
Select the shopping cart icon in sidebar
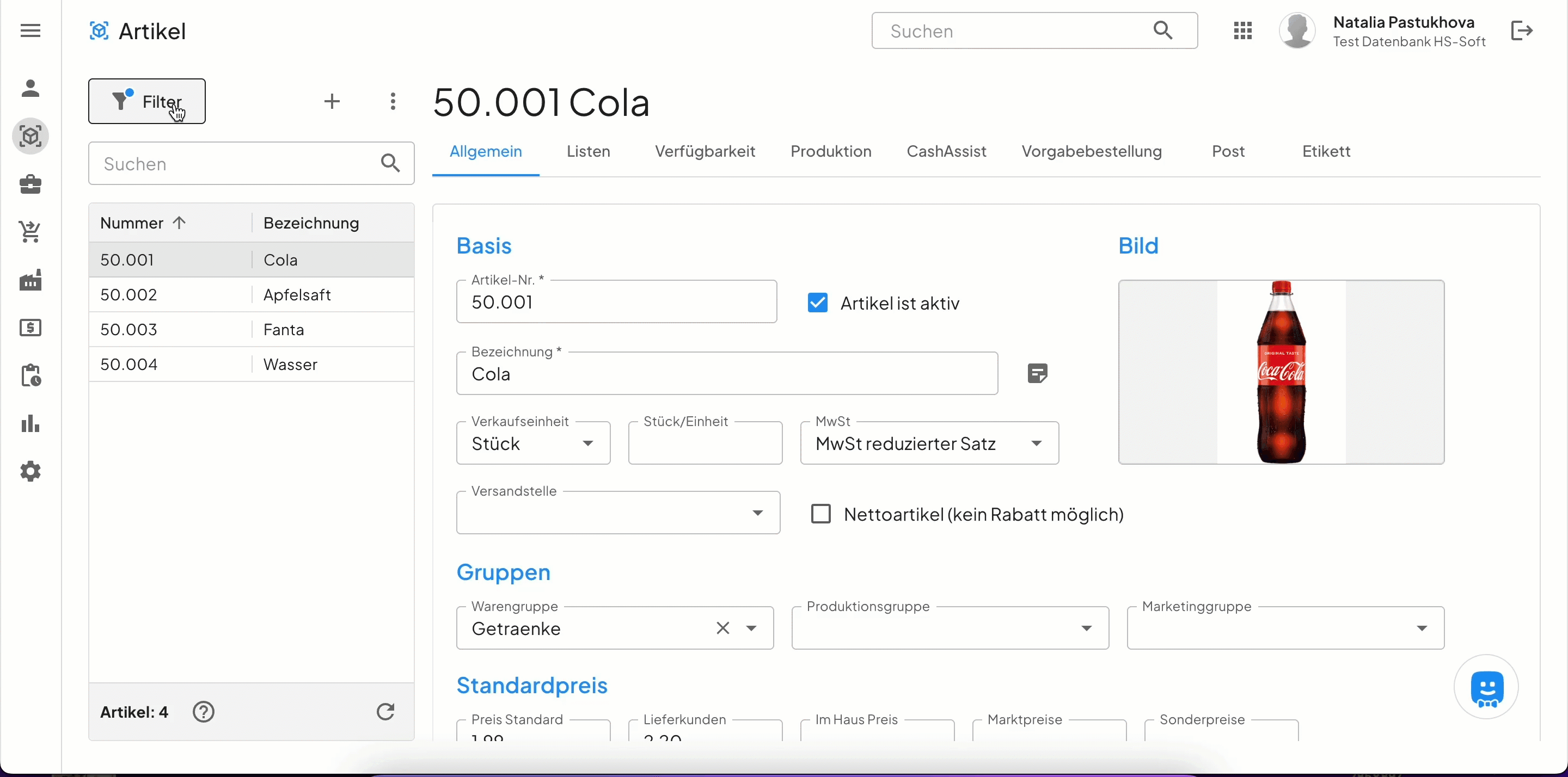(x=30, y=232)
